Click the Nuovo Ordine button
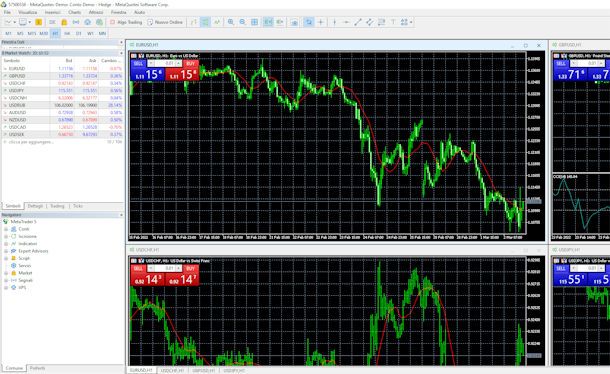 (x=165, y=22)
